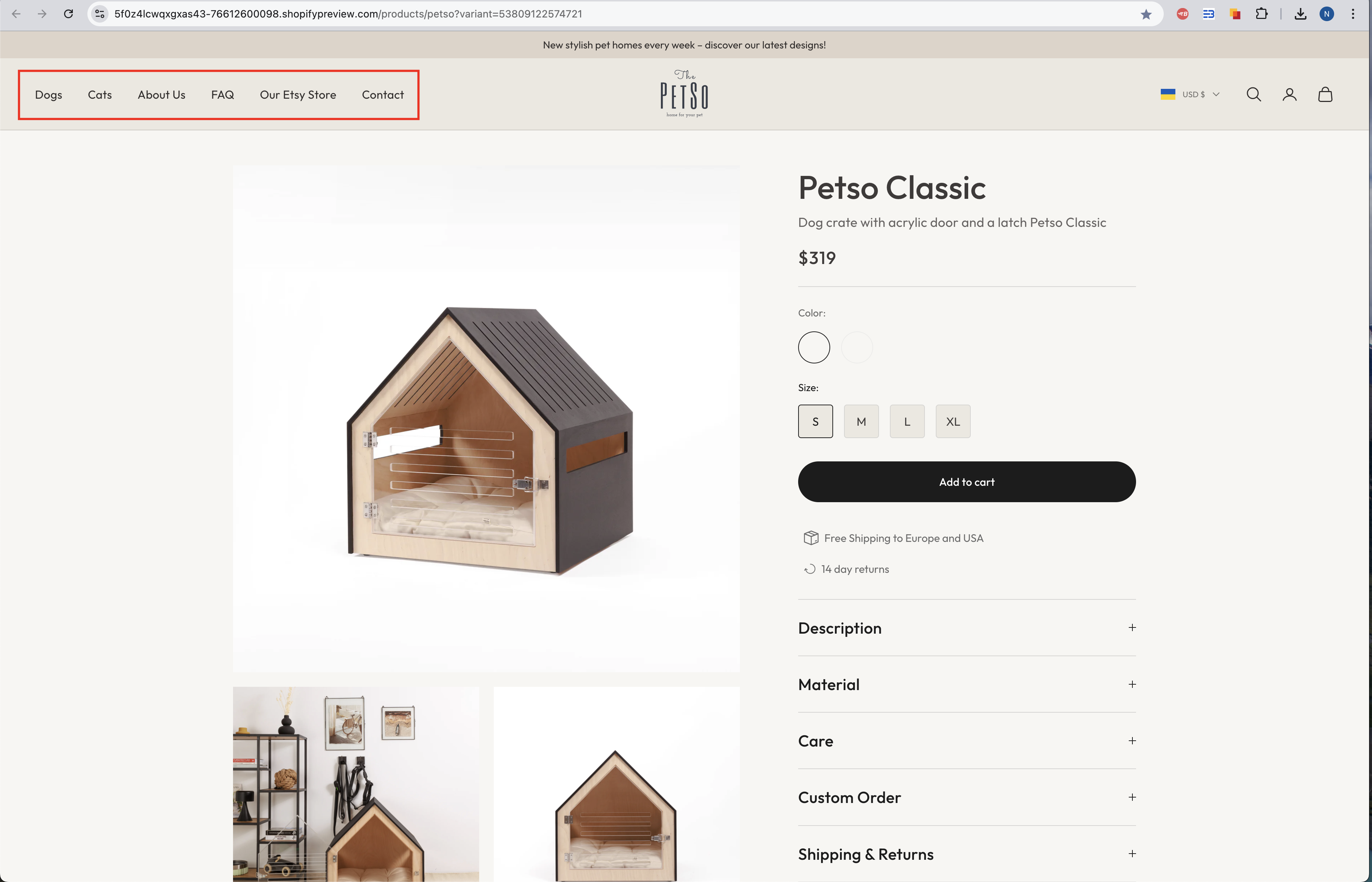
Task: Reload the page with refresh icon
Action: point(68,14)
